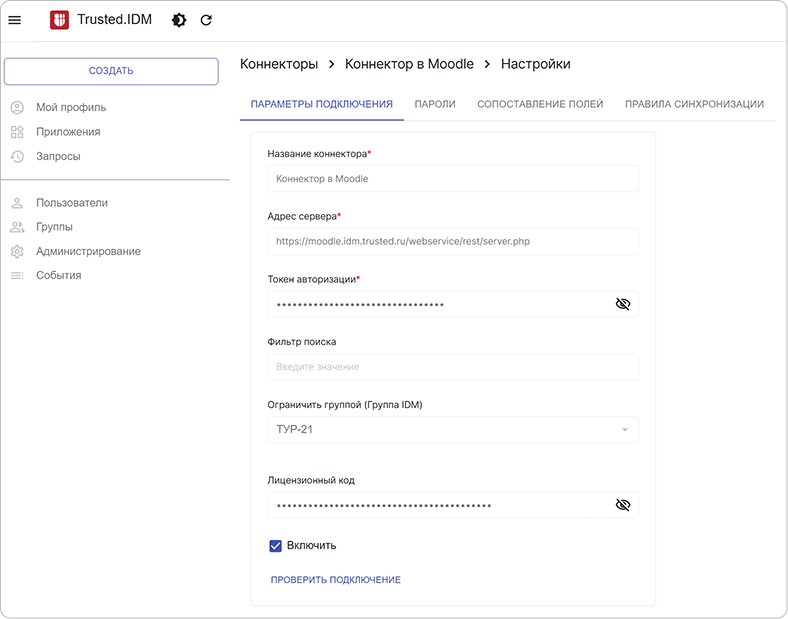
Task: Click the Запросы history icon
Action: click(x=17, y=156)
